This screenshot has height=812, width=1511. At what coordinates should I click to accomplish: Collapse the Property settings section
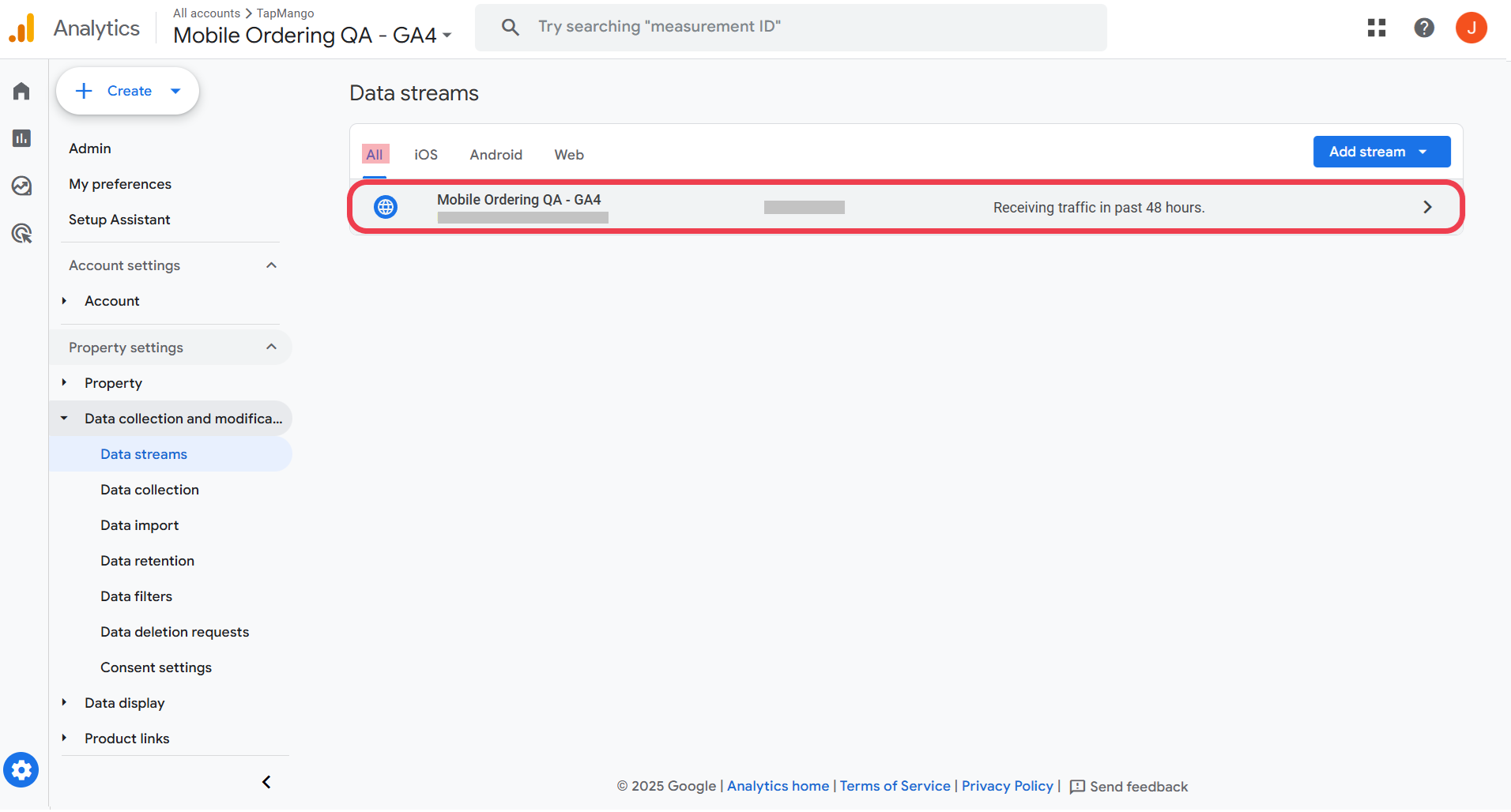click(x=271, y=347)
